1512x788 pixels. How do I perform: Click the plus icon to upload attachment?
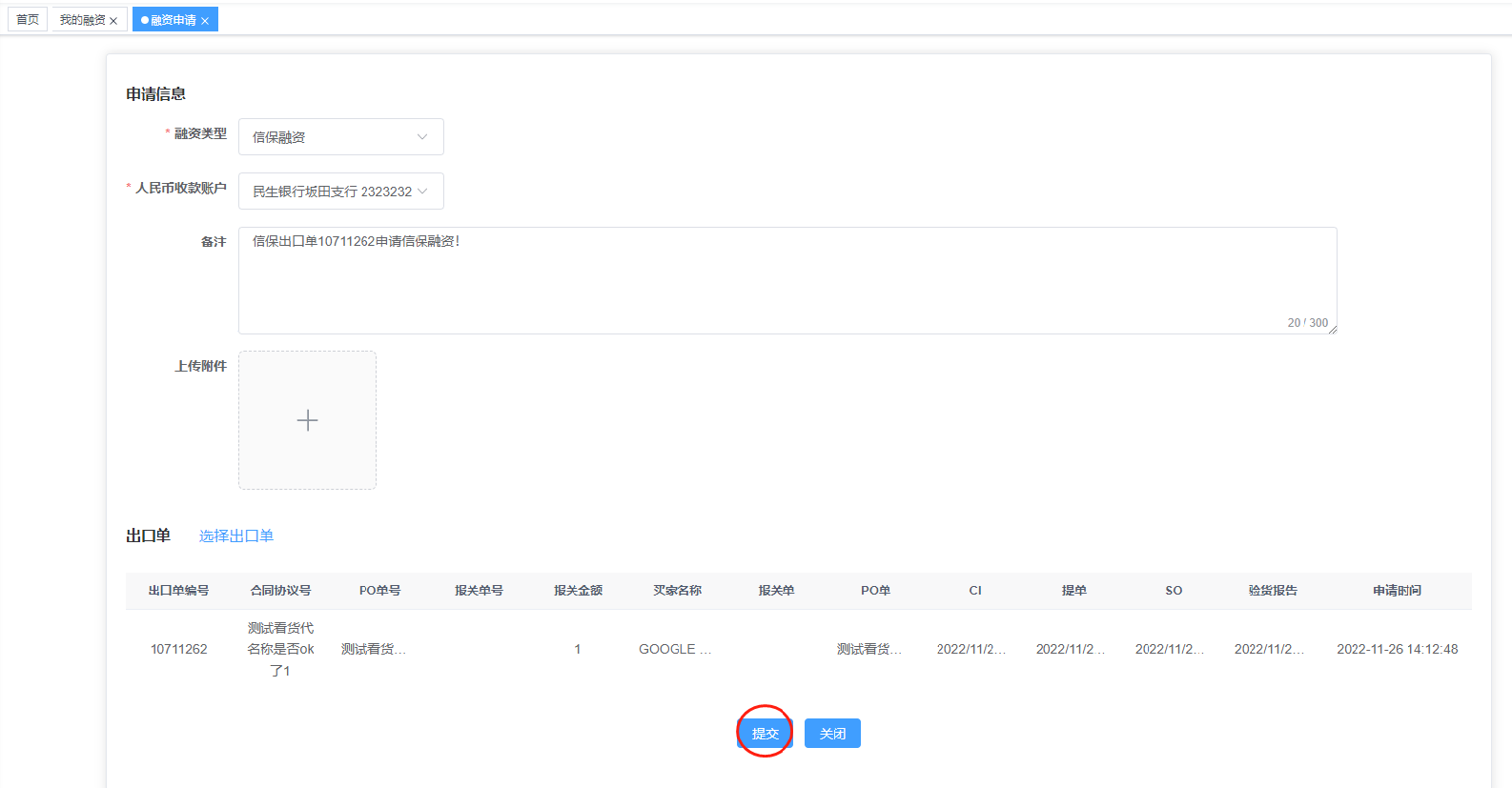[307, 420]
